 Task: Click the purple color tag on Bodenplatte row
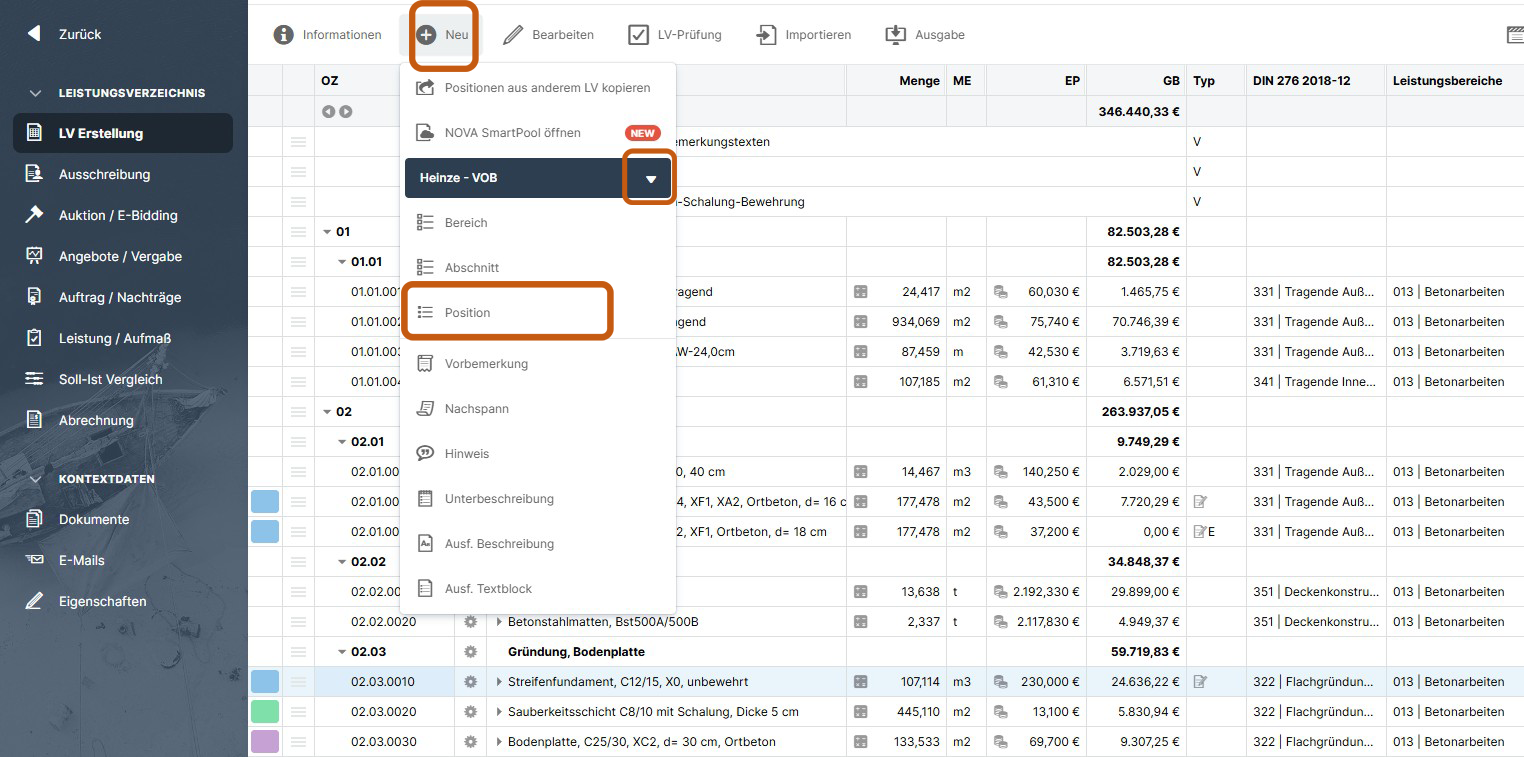coord(265,742)
